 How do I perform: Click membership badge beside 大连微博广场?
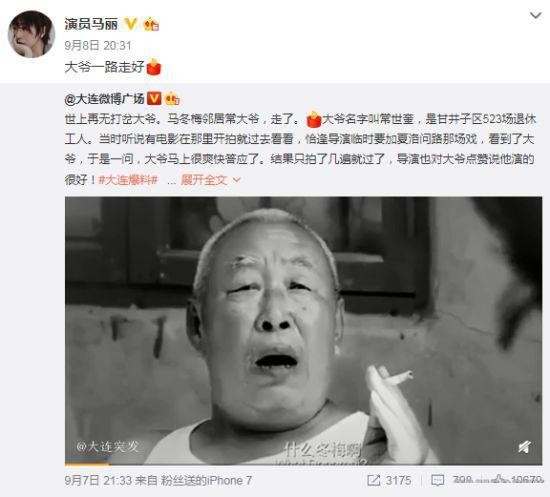(x=172, y=99)
